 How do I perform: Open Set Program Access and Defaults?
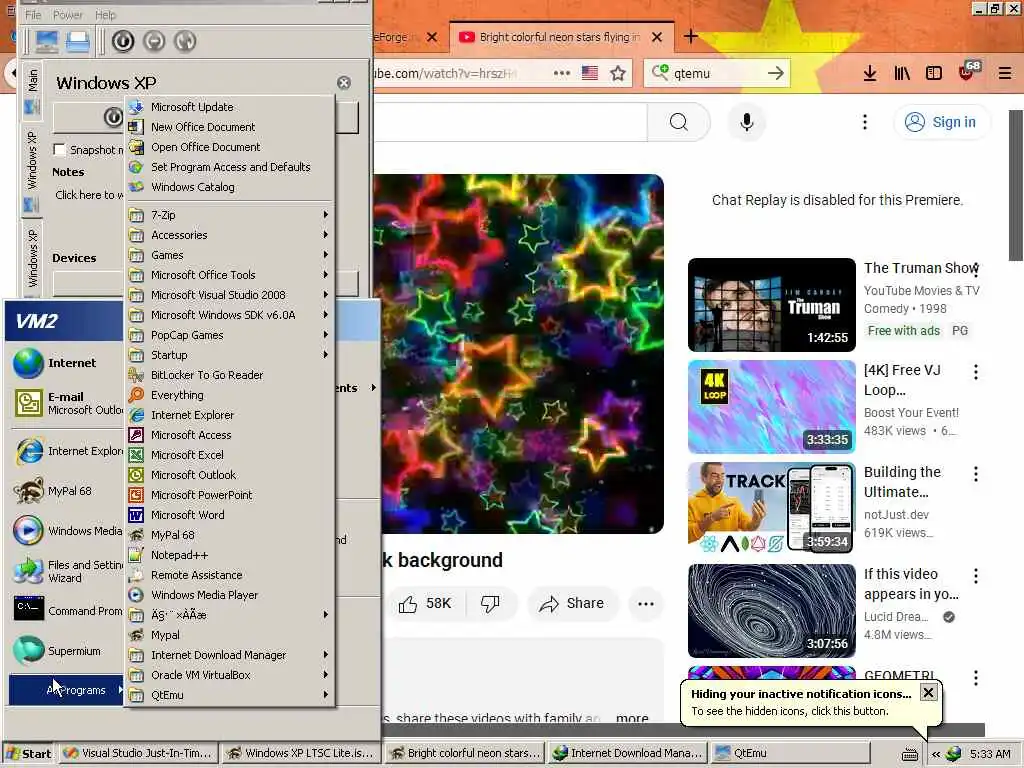(x=229, y=167)
